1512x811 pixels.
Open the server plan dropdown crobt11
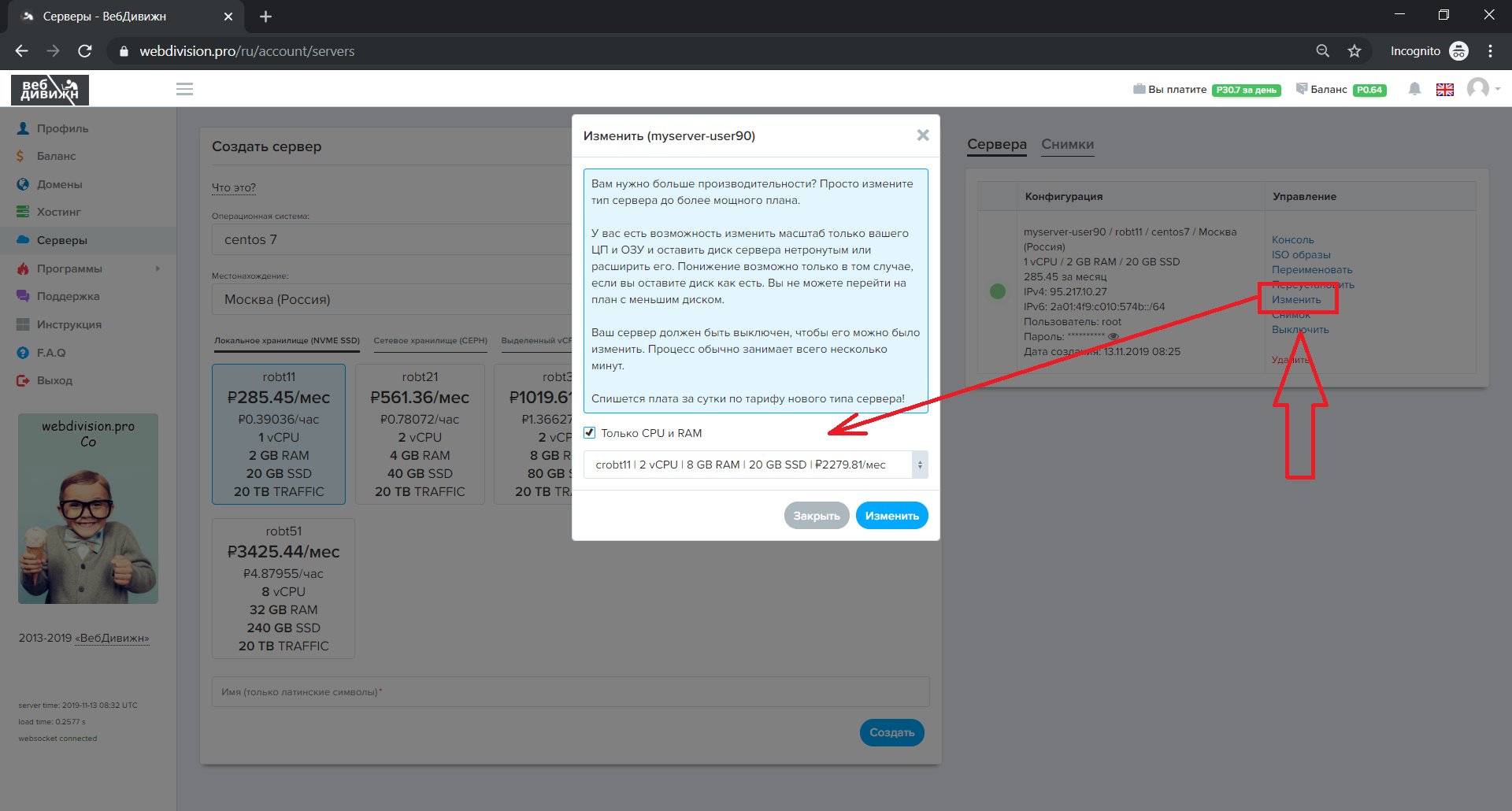[754, 465]
